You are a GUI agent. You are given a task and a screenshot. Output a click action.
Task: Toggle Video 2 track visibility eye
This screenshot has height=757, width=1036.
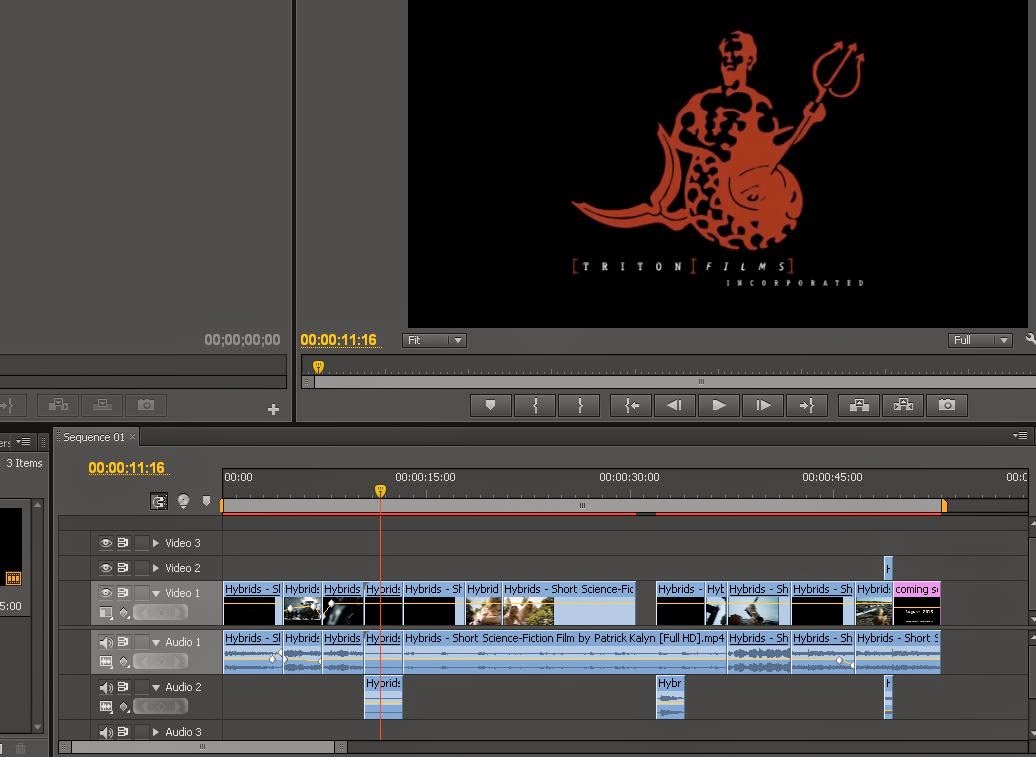tap(106, 567)
